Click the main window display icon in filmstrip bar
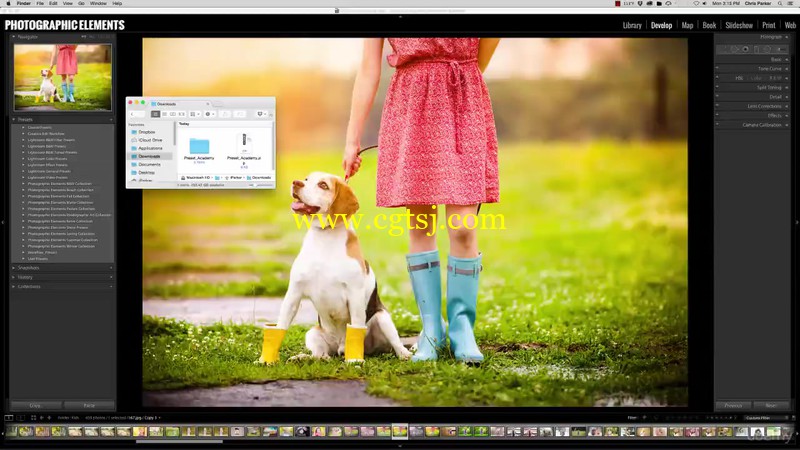The image size is (800, 450). (9, 418)
